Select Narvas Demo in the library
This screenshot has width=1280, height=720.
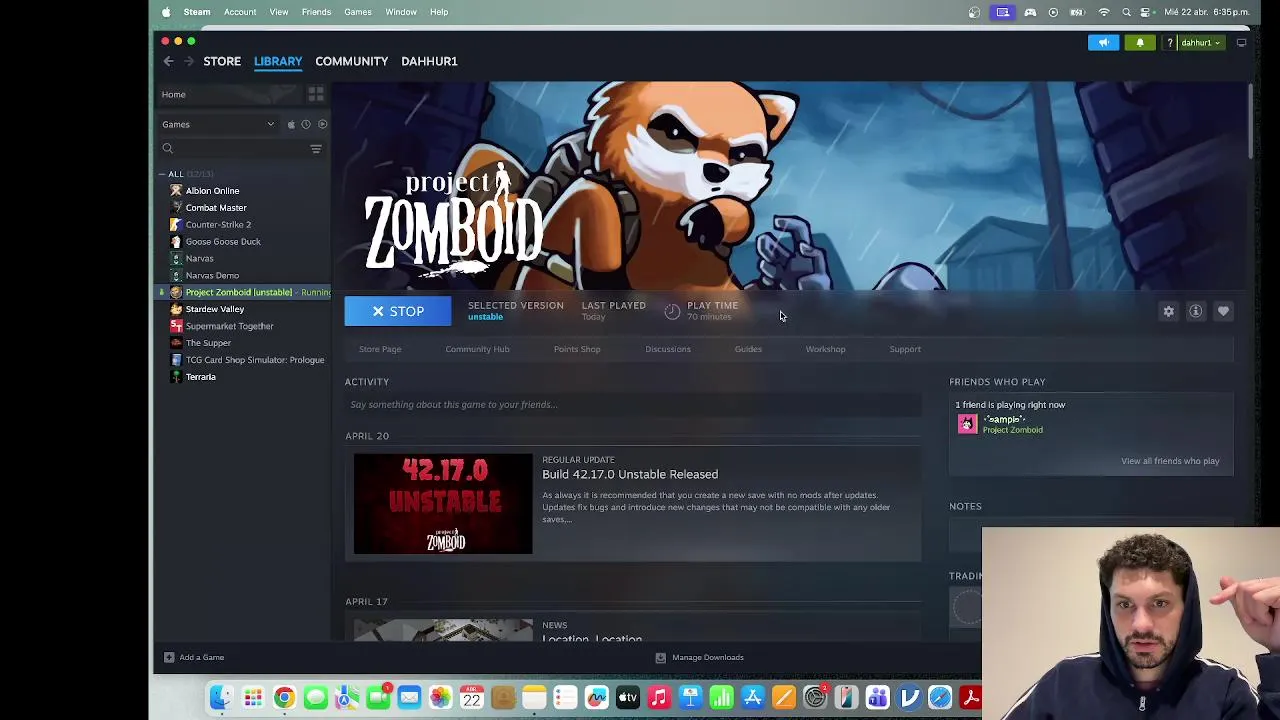212,275
